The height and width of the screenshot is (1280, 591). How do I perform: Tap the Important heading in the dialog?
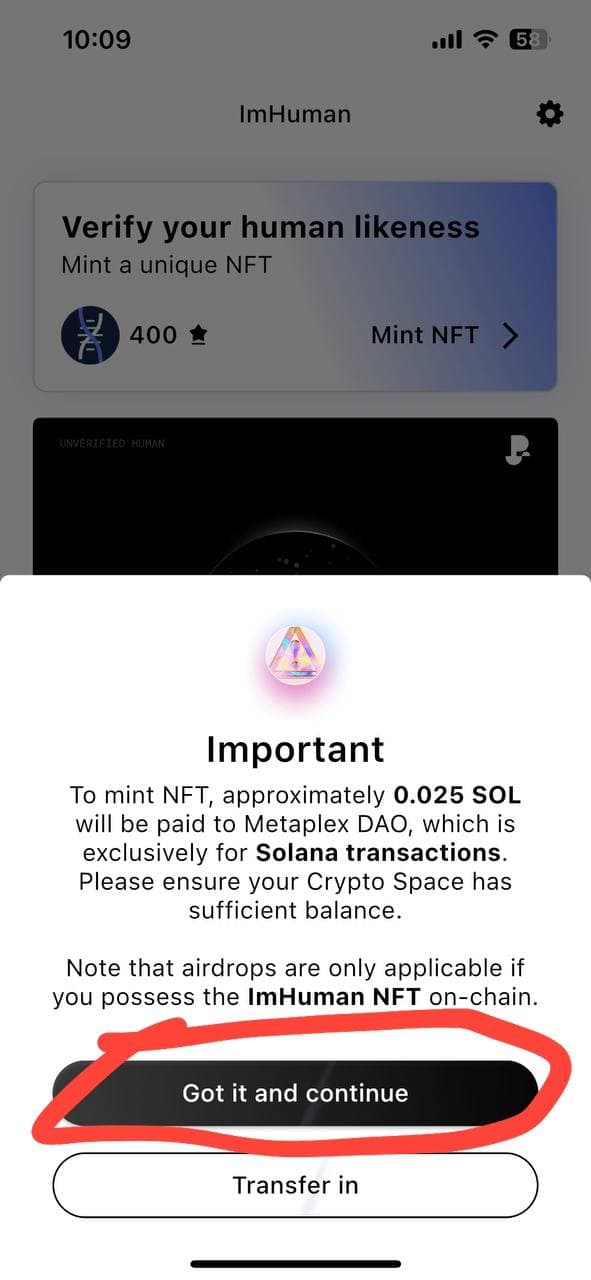pos(295,749)
